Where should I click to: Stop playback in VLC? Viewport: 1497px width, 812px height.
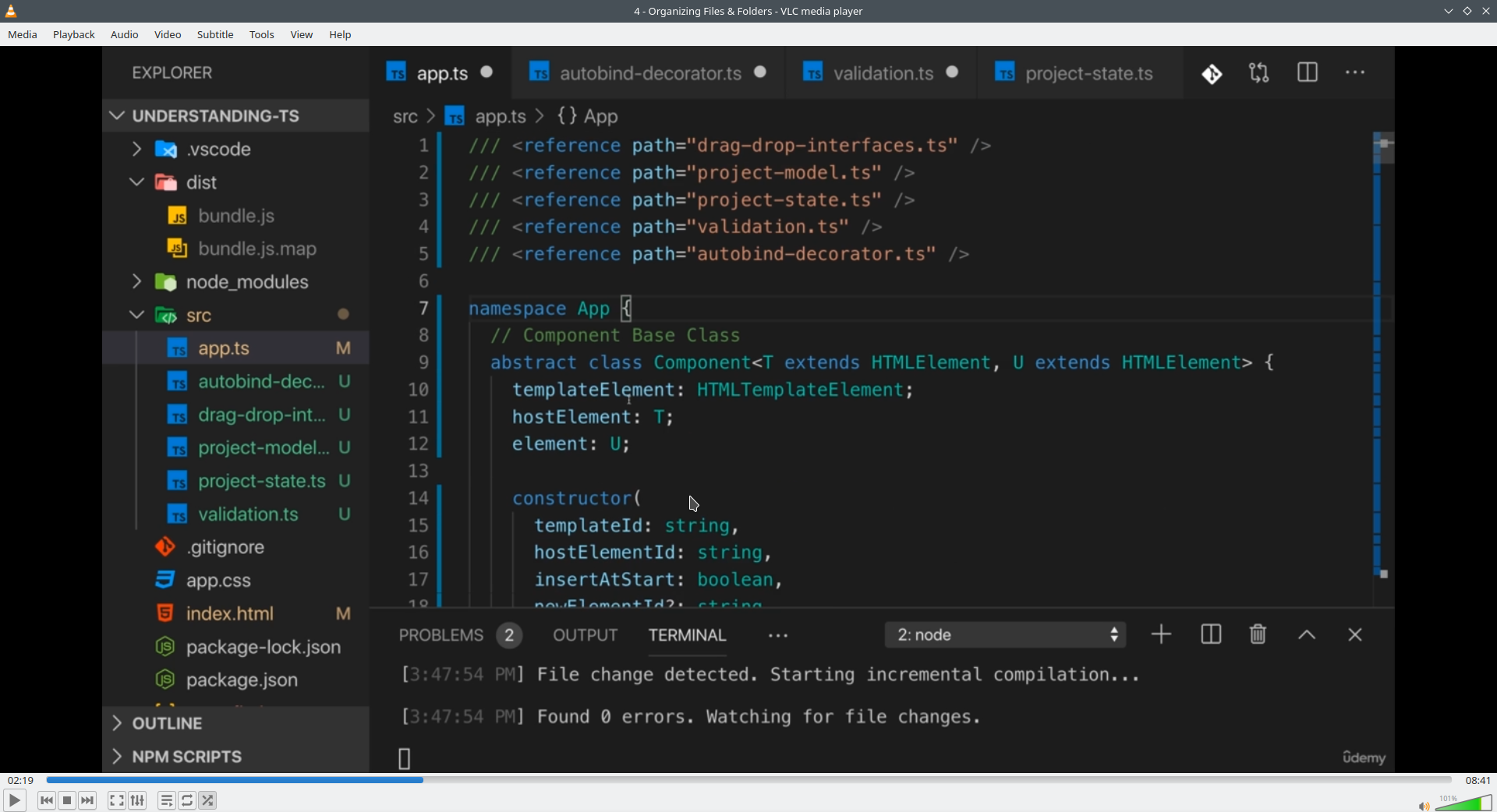pyautogui.click(x=68, y=800)
